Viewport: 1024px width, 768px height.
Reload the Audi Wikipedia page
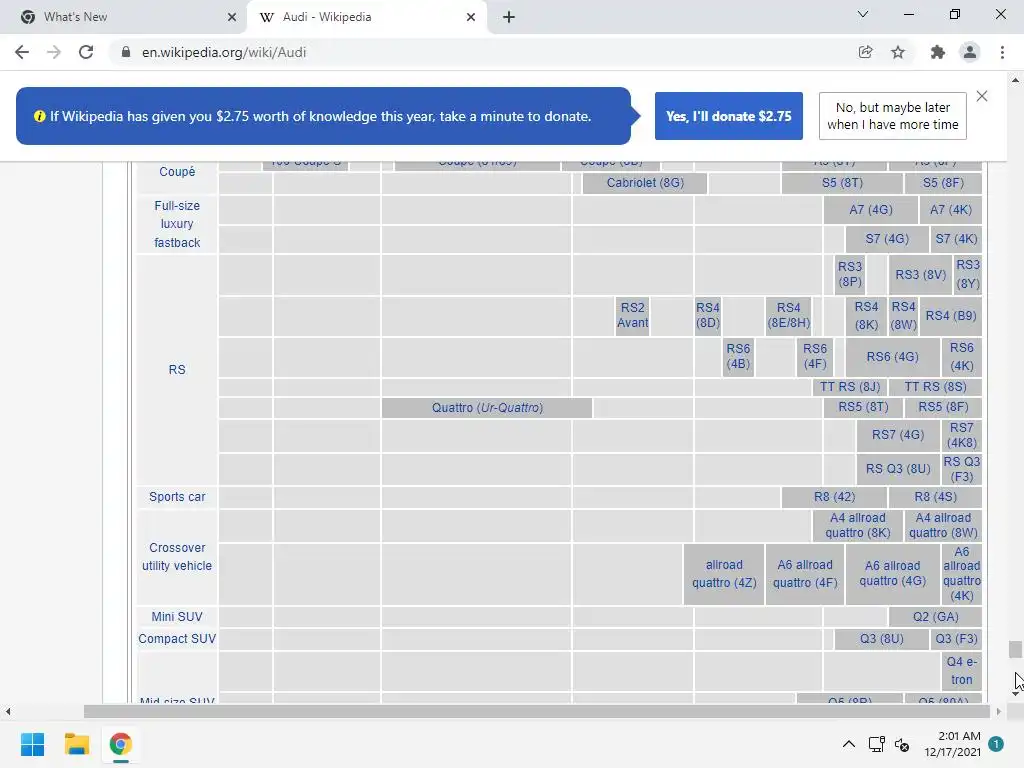[86, 52]
